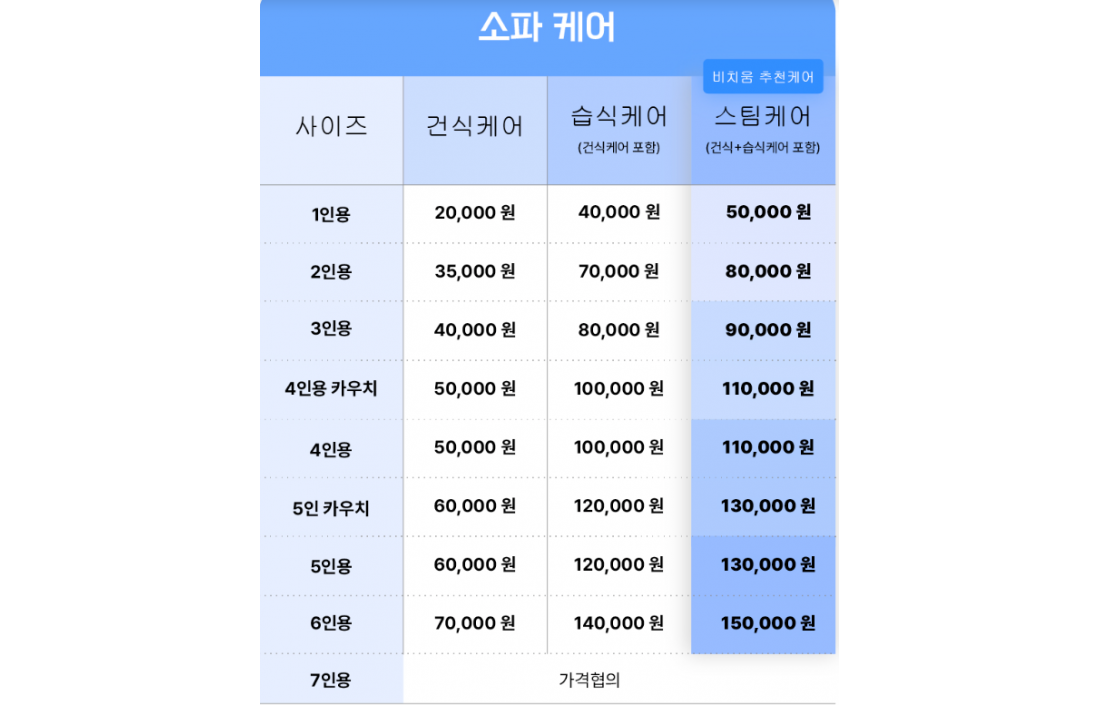1100x705 pixels.
Task: Choose the 2인용 size row label
Action: click(331, 272)
